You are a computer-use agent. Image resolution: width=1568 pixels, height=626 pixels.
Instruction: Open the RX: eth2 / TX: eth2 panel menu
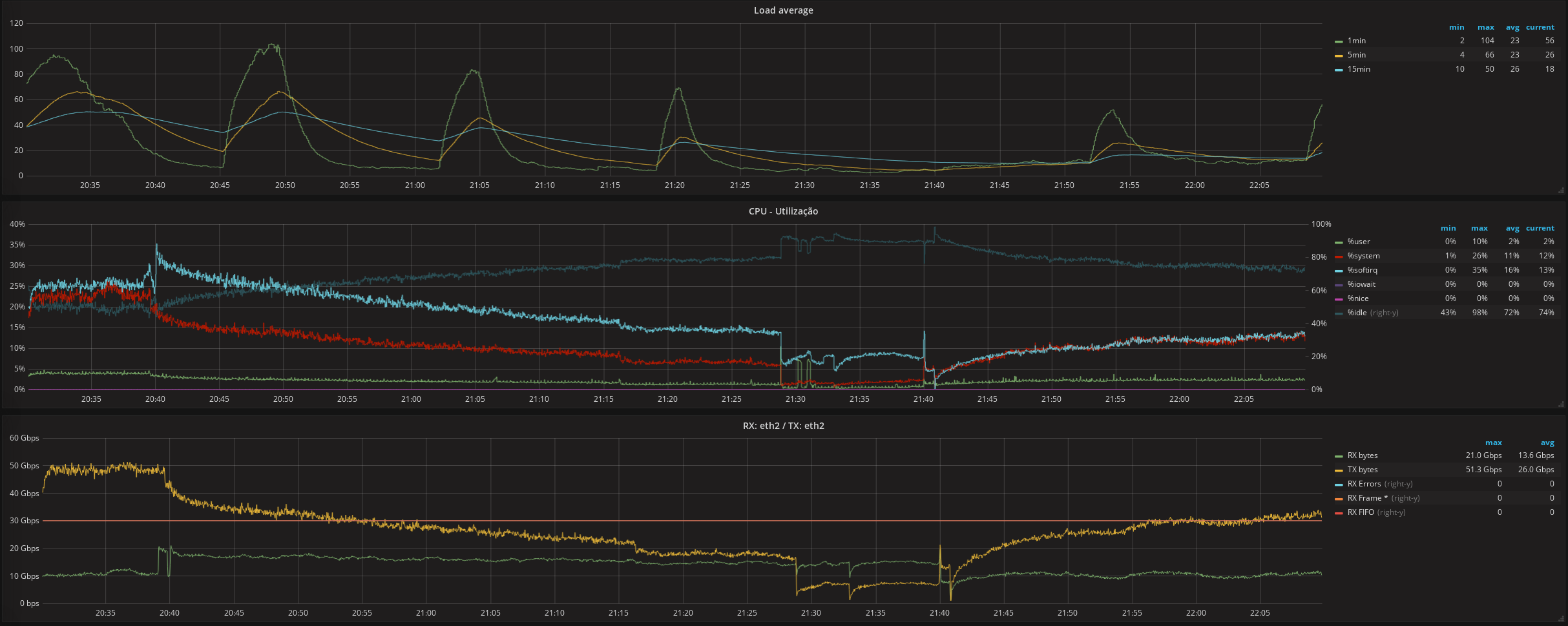coord(783,426)
